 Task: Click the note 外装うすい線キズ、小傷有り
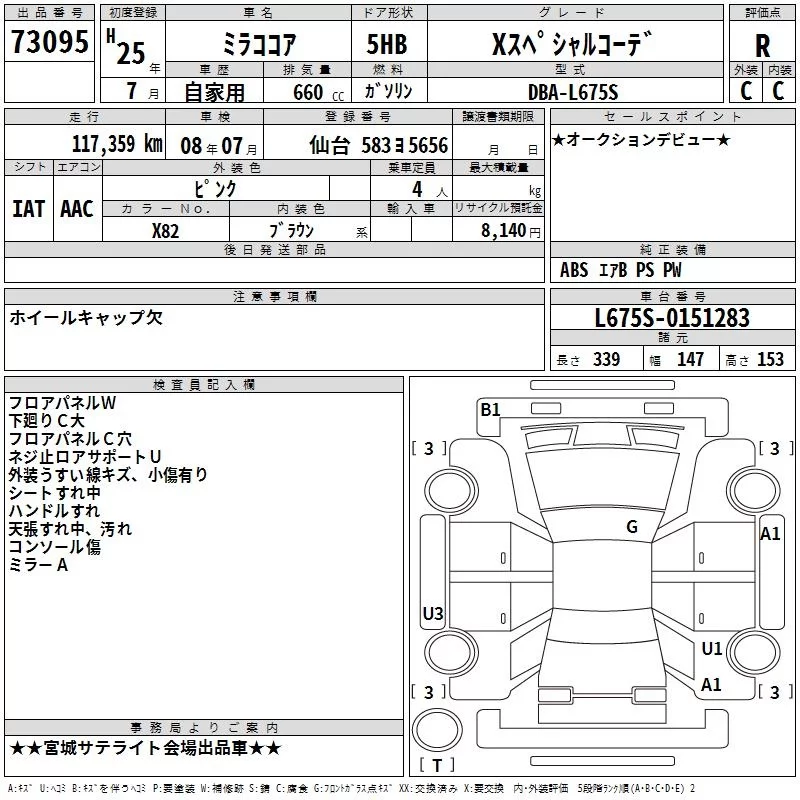pyautogui.click(x=108, y=474)
